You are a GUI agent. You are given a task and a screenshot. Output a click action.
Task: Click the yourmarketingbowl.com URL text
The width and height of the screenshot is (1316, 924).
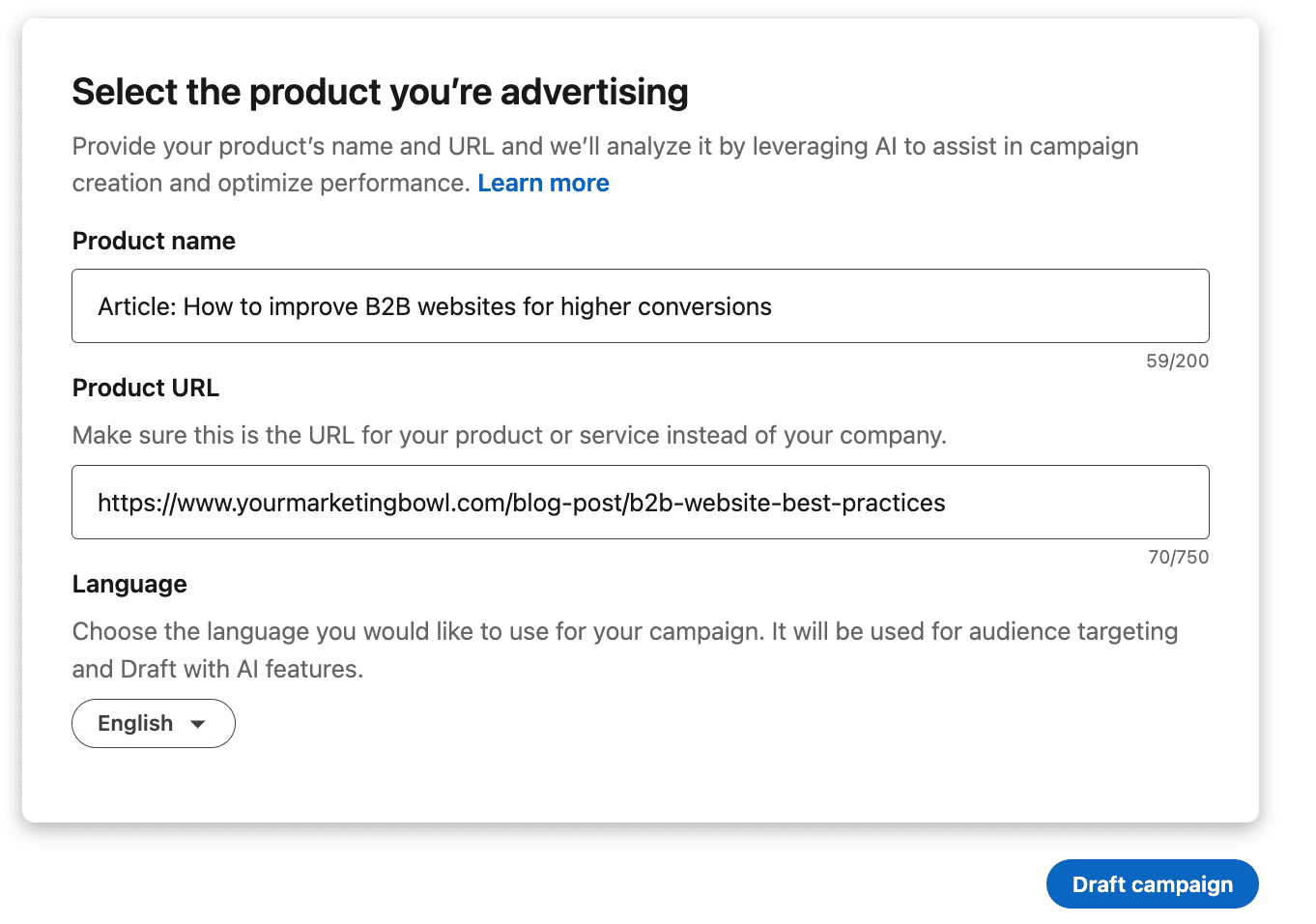coord(521,502)
